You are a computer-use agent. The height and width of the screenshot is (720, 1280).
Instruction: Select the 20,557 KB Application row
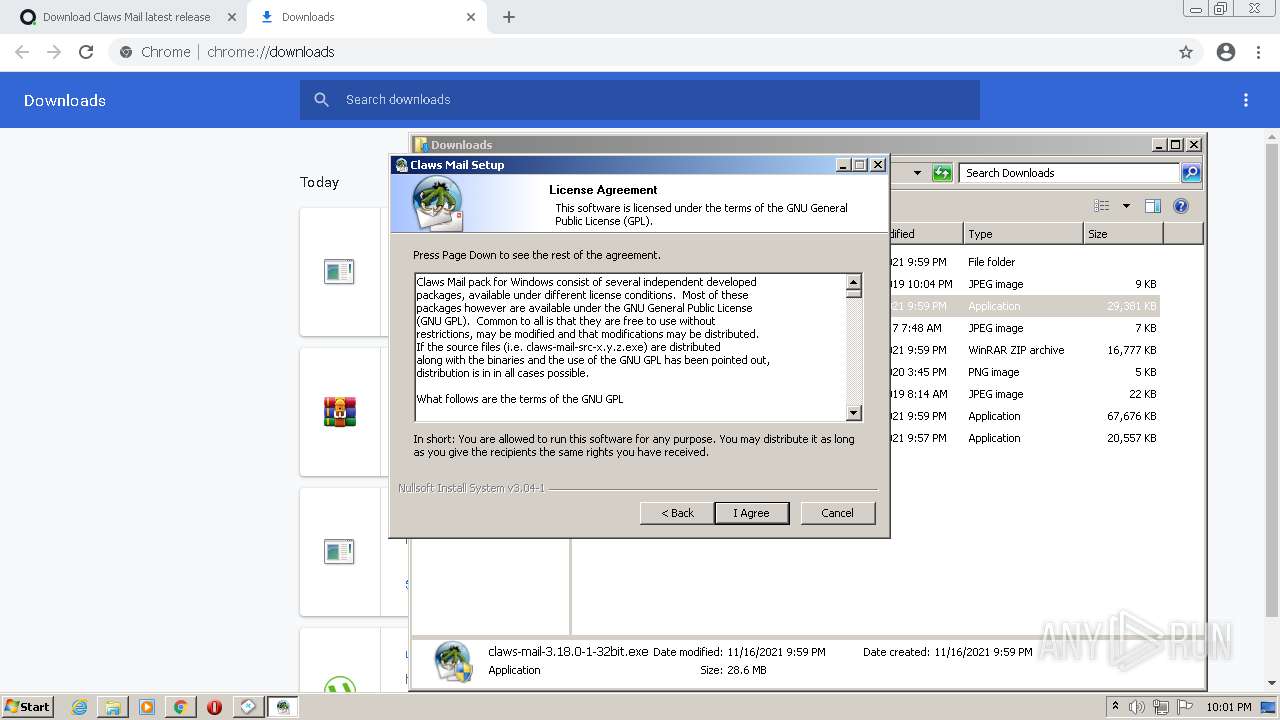coord(1024,438)
